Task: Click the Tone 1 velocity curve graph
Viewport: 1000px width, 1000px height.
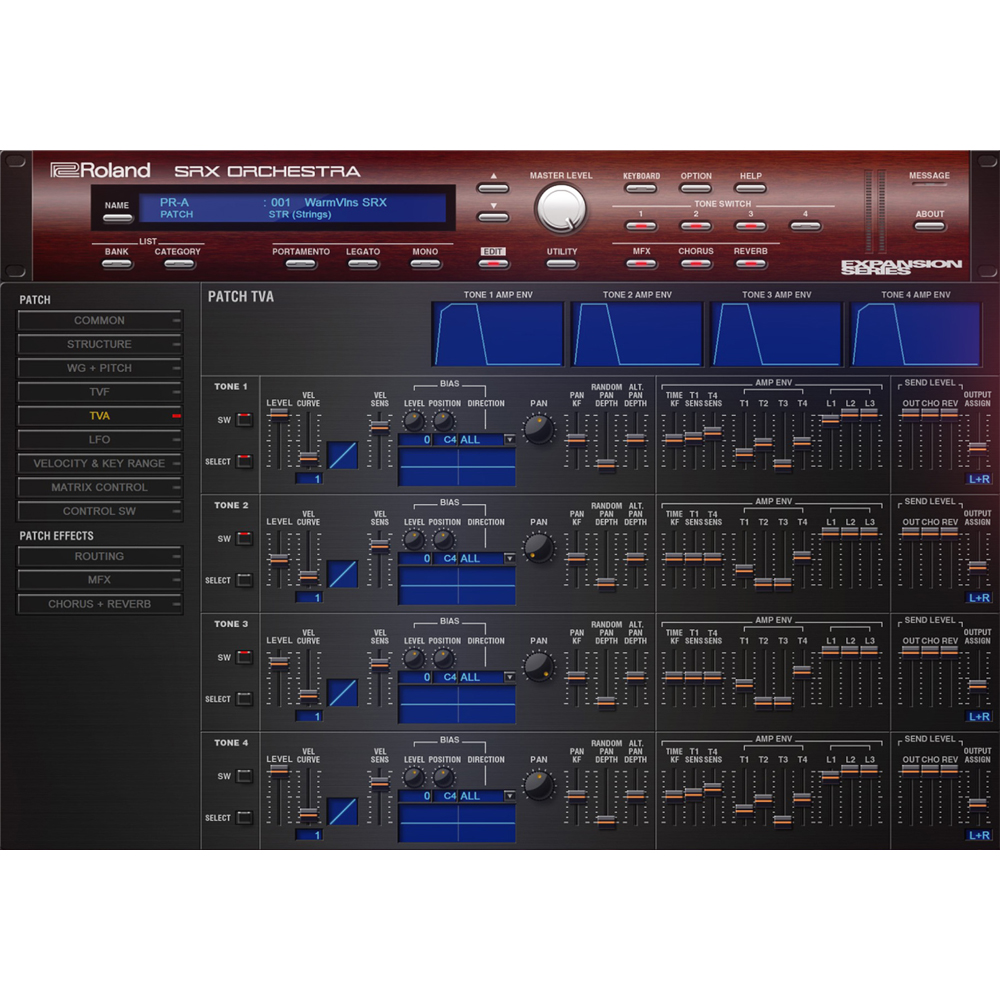Action: tap(342, 455)
